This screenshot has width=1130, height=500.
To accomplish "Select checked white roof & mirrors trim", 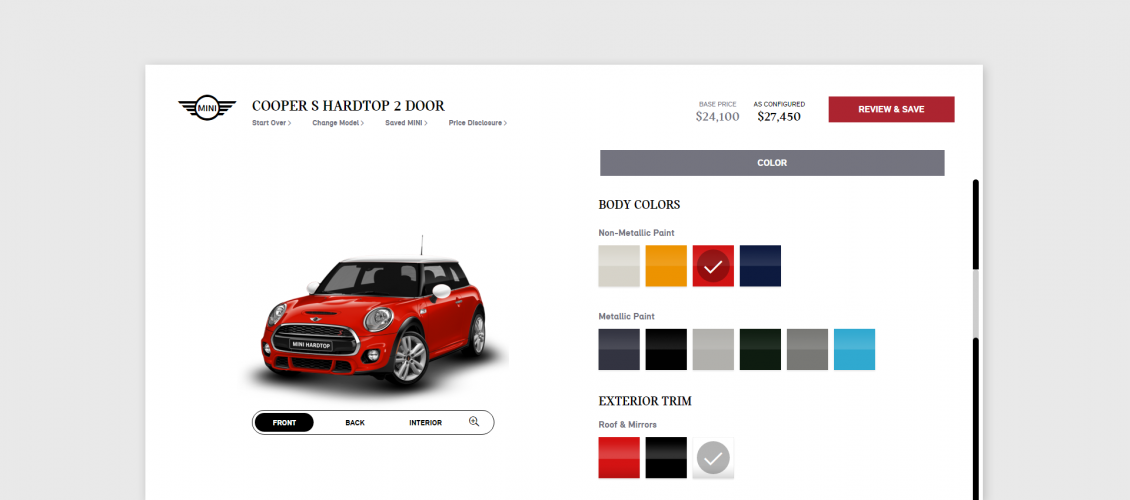I will click(x=713, y=457).
